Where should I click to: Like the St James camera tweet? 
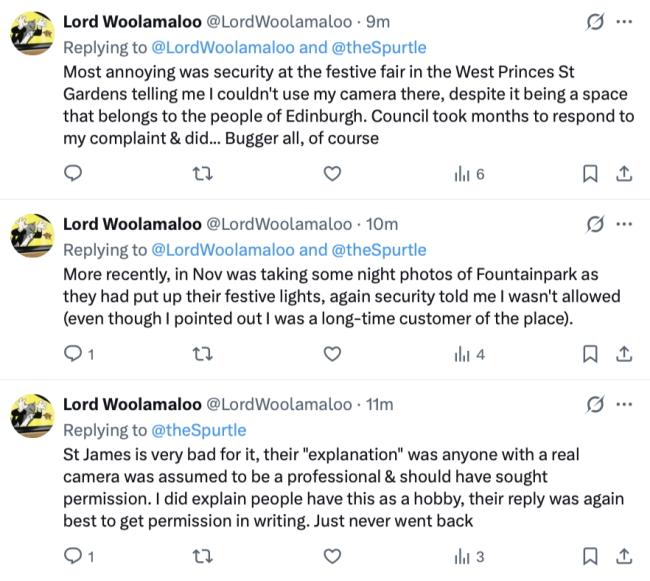click(x=332, y=556)
